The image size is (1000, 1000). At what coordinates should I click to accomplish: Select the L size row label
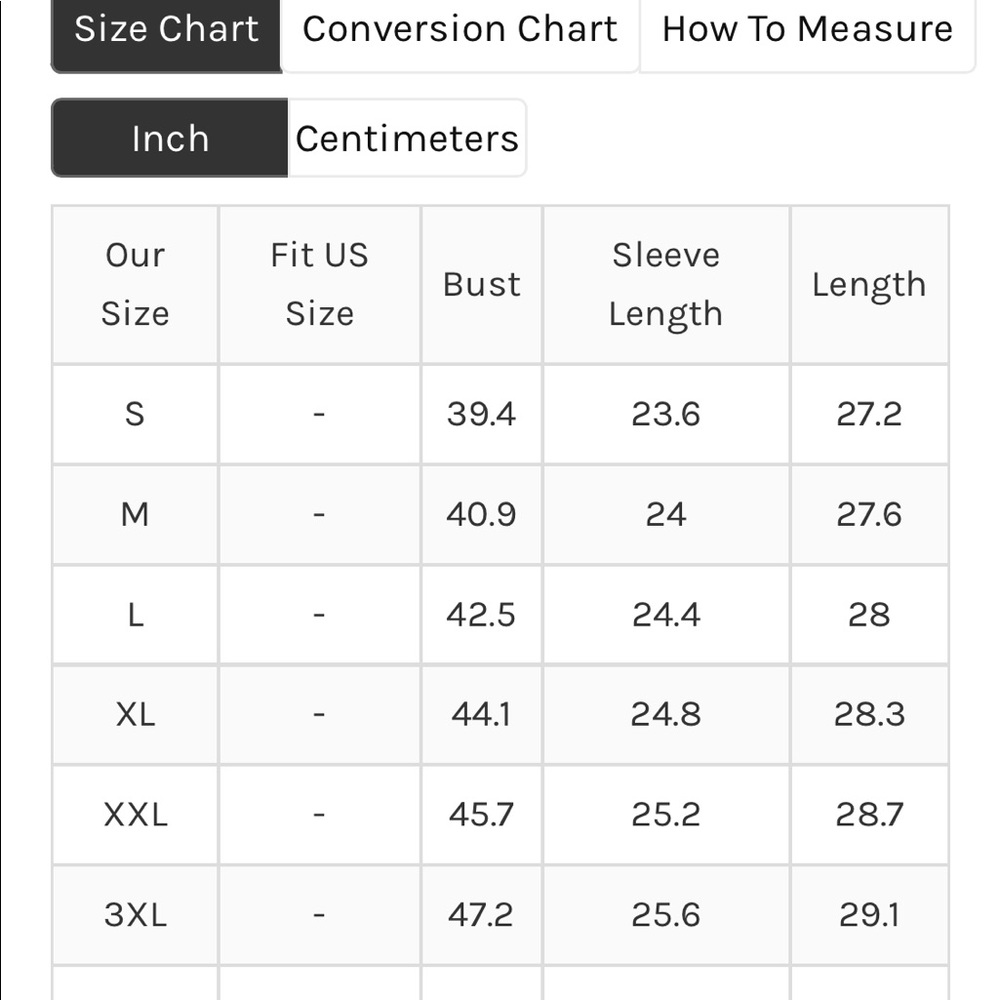(x=135, y=615)
